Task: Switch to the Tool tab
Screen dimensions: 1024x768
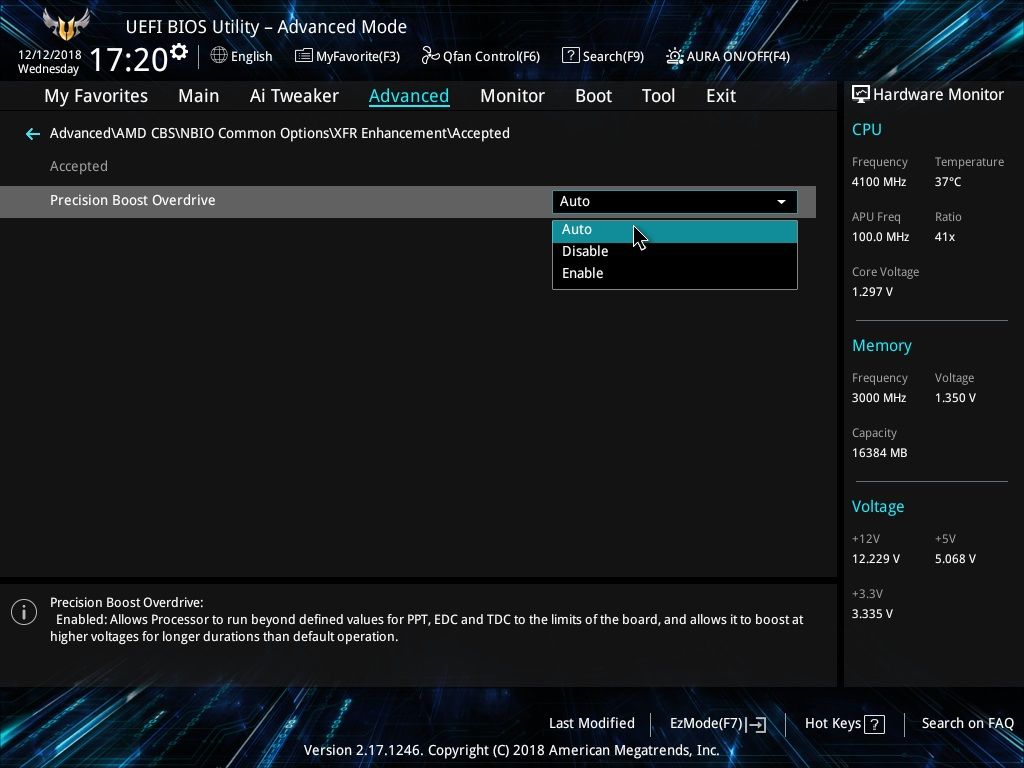Action: coord(658,96)
